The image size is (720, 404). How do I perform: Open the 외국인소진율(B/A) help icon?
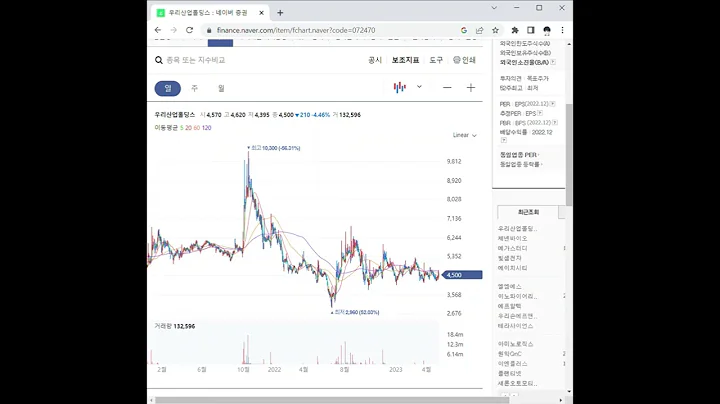click(553, 62)
